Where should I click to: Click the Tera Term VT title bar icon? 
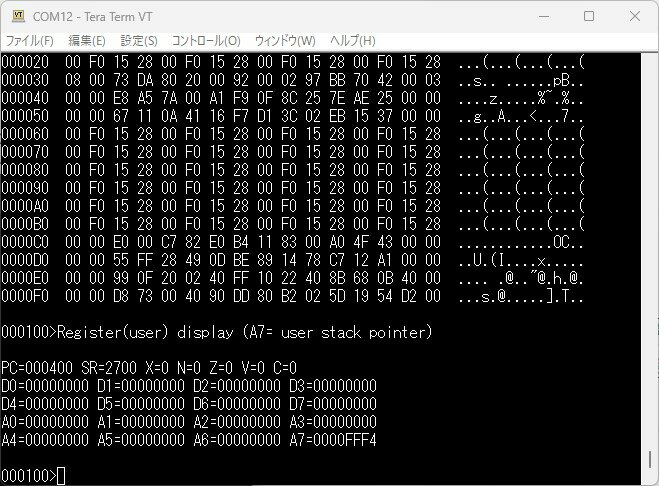(x=17, y=16)
